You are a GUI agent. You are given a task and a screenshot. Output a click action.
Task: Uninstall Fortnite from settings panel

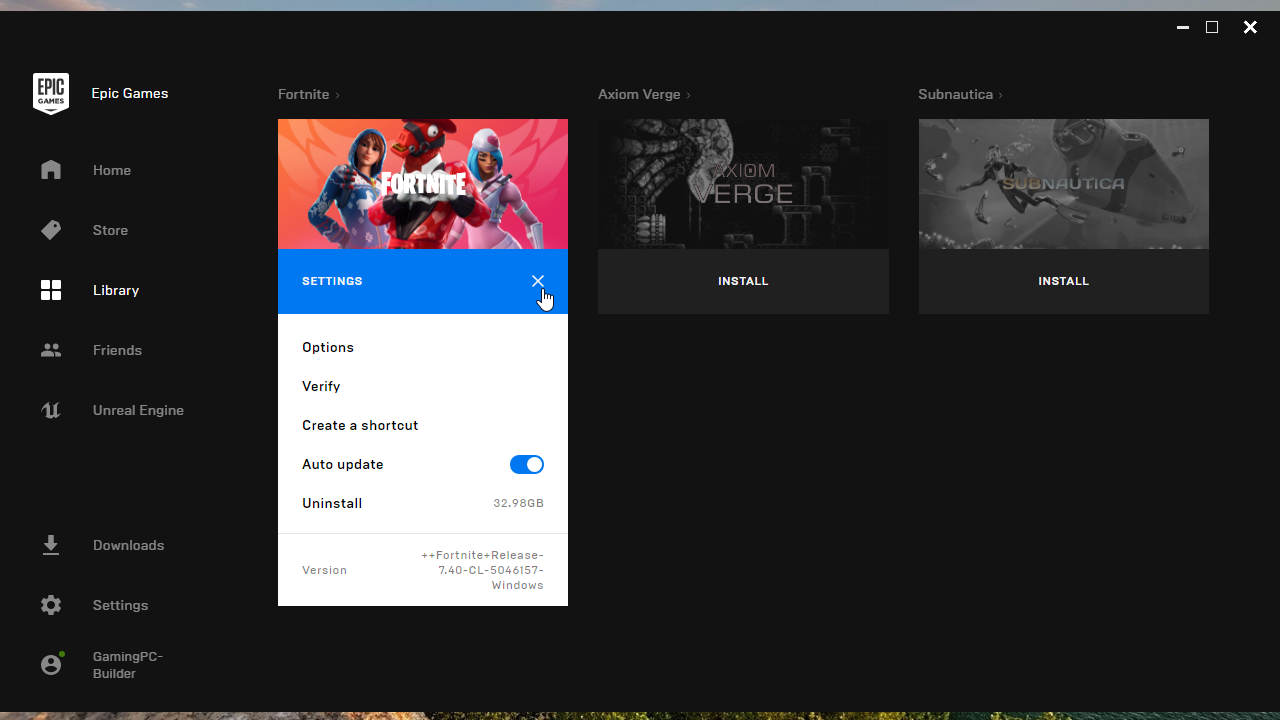tap(332, 503)
